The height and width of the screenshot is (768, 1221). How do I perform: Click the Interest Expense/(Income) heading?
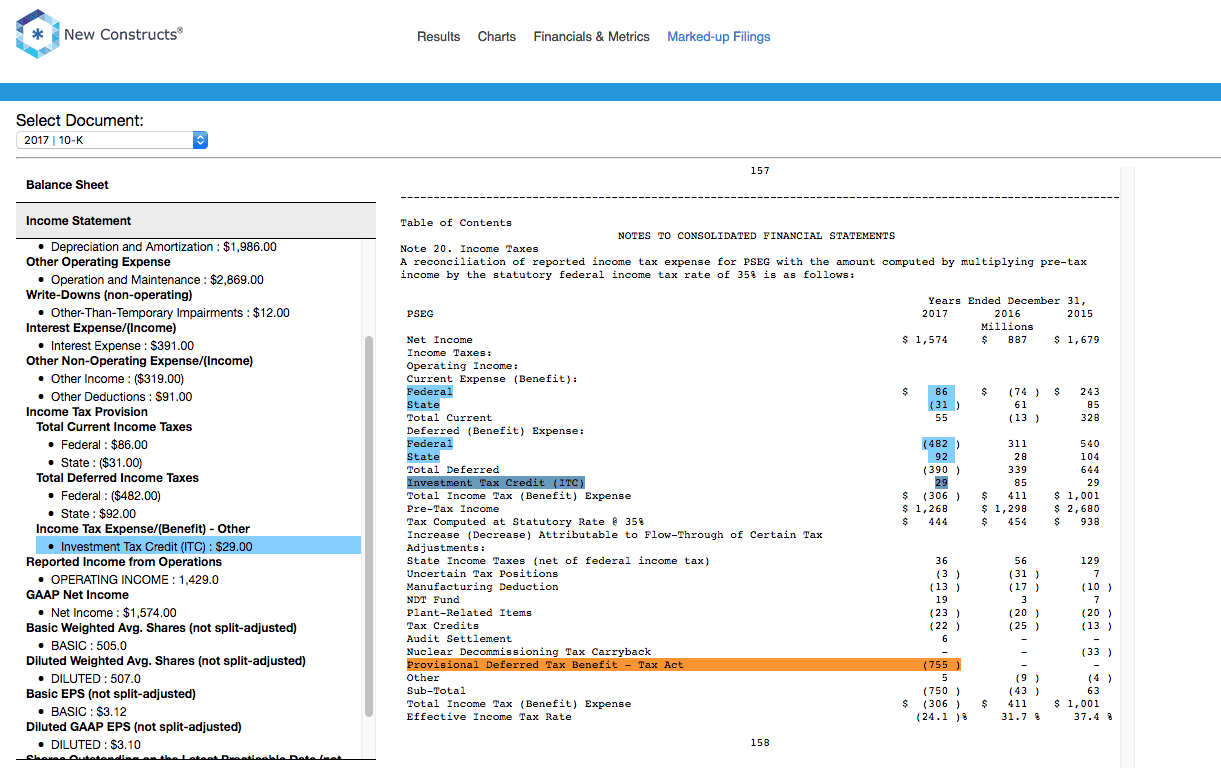pyautogui.click(x=101, y=328)
